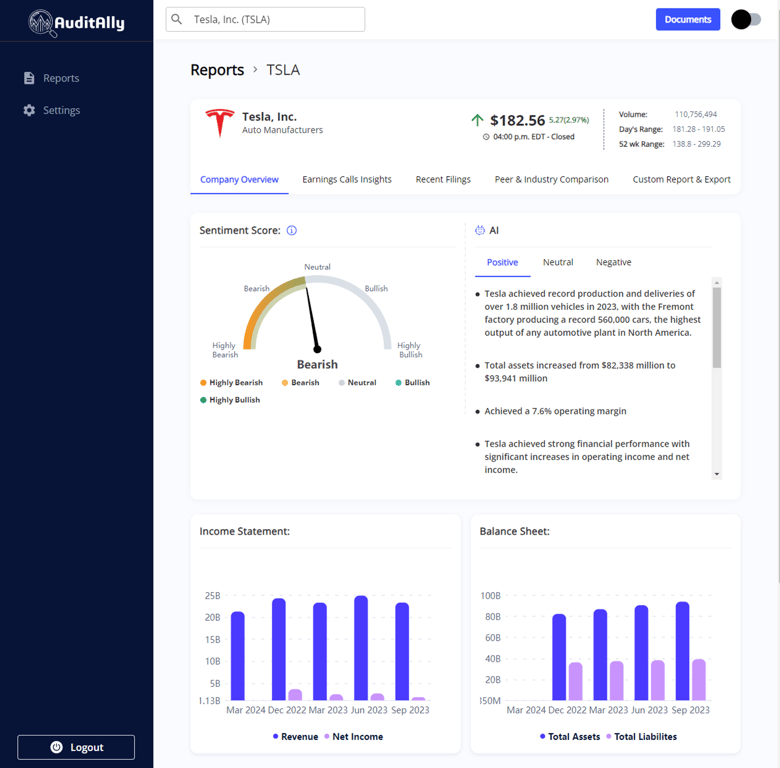This screenshot has width=780, height=768.
Task: Click the Sep 2023 Total Assets bar
Action: point(682,651)
